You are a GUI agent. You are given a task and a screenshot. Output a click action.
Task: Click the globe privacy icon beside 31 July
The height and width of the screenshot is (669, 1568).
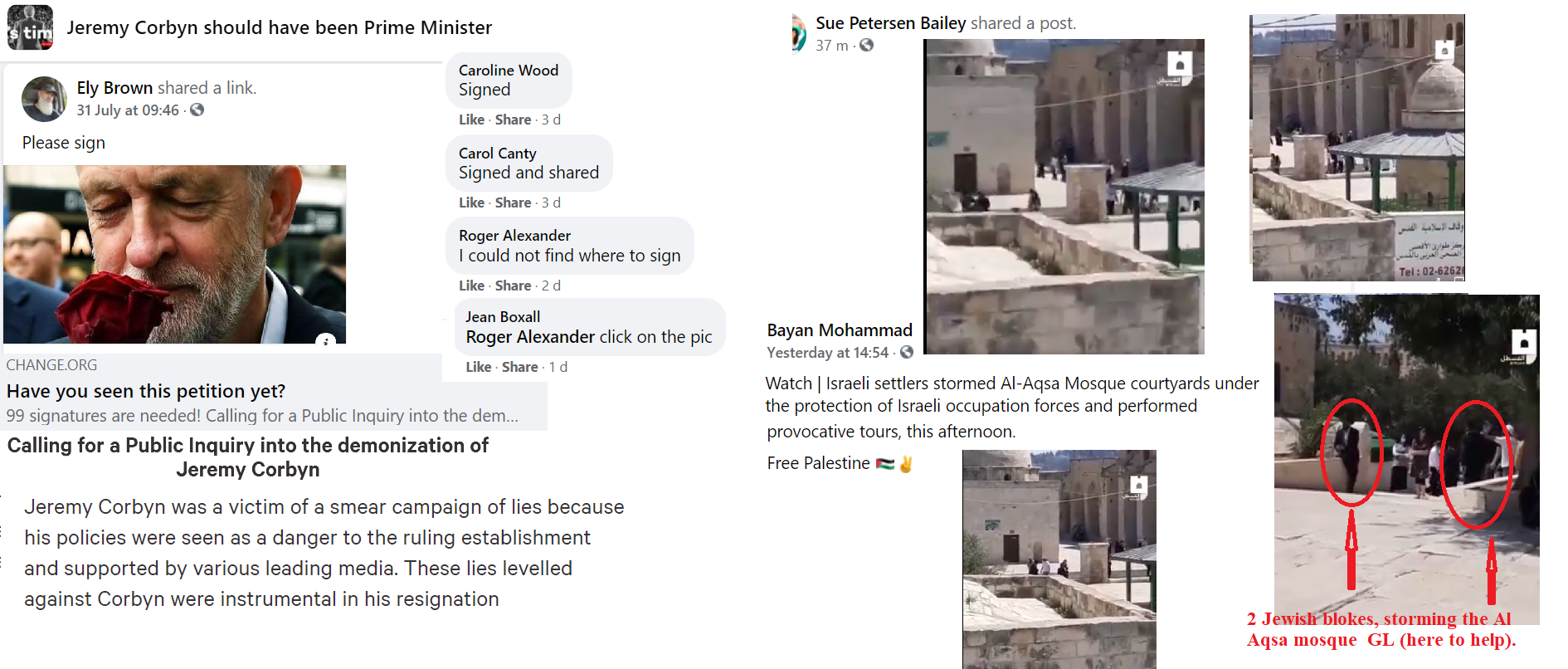[x=197, y=110]
